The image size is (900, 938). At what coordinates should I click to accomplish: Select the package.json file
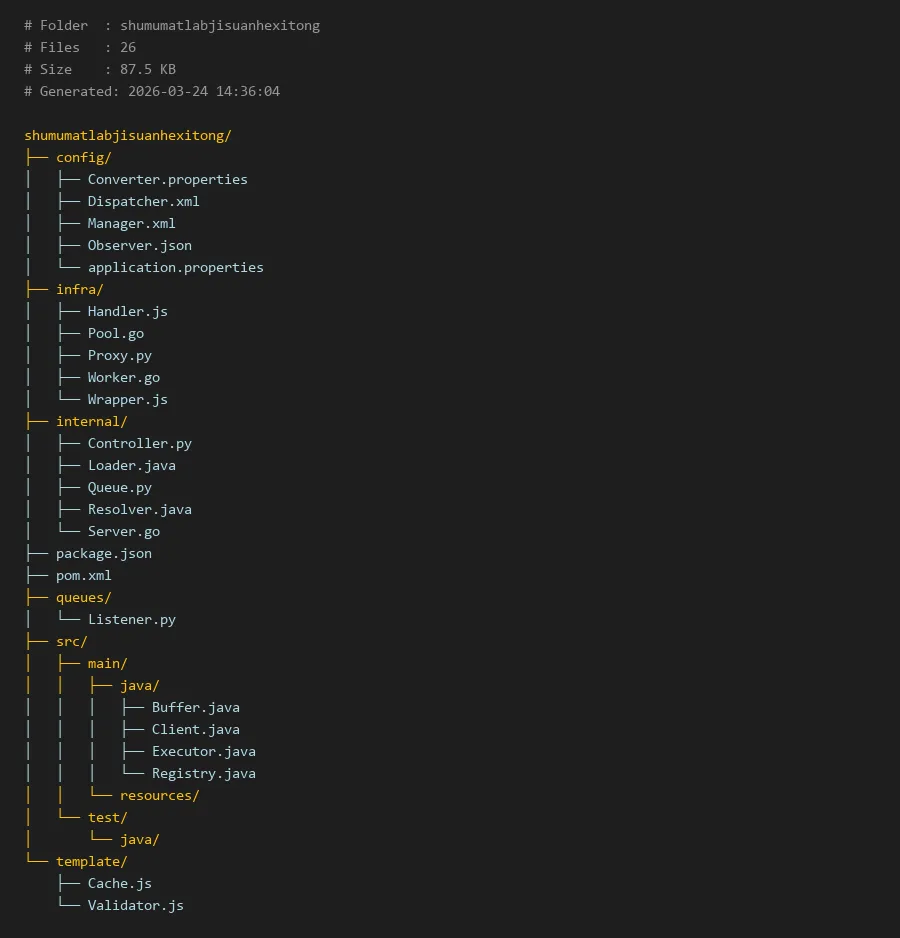coord(103,553)
